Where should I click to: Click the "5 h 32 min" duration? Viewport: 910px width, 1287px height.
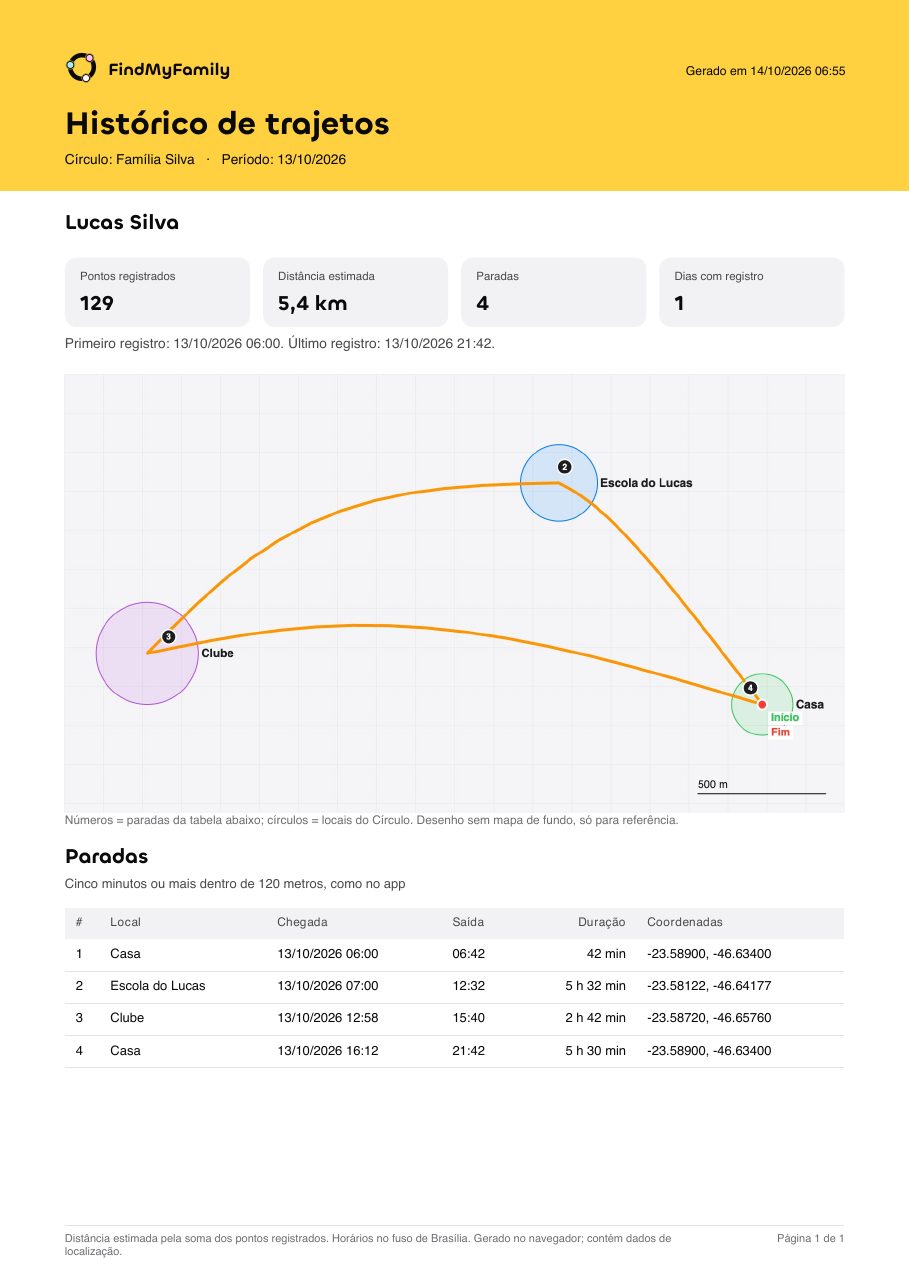(x=595, y=986)
